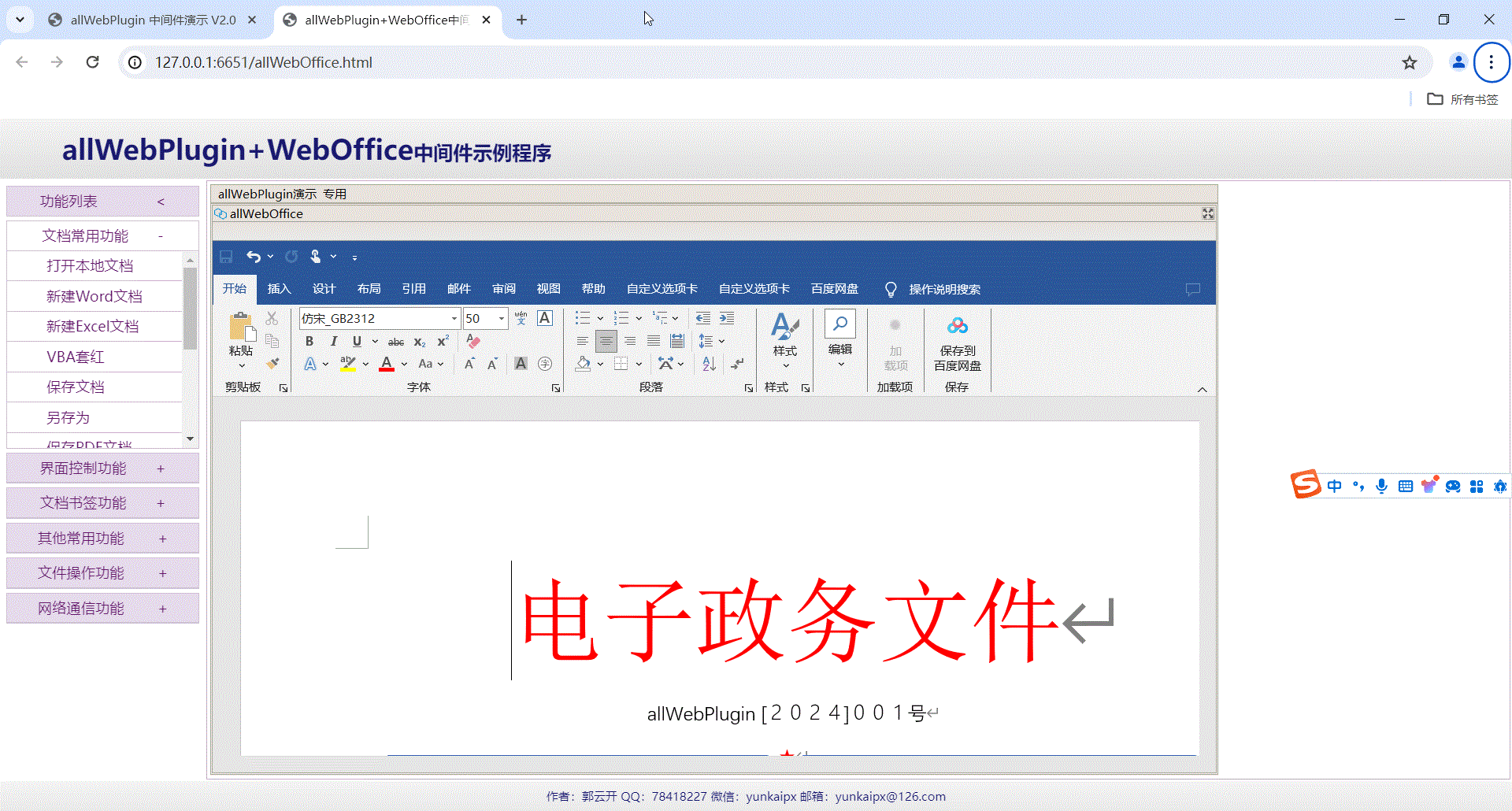The height and width of the screenshot is (811, 1512).
Task: Toggle strikethrough abc formatting
Action: point(396,342)
